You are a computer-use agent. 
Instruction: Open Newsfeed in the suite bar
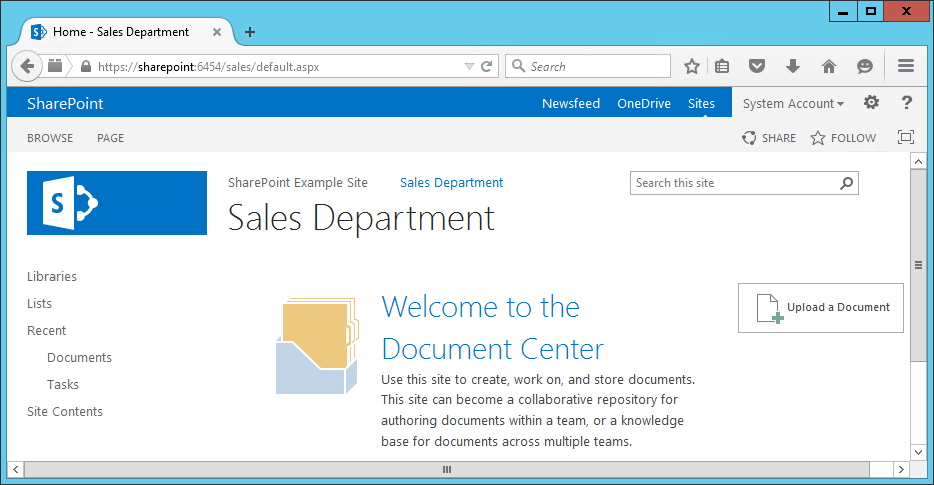click(571, 103)
